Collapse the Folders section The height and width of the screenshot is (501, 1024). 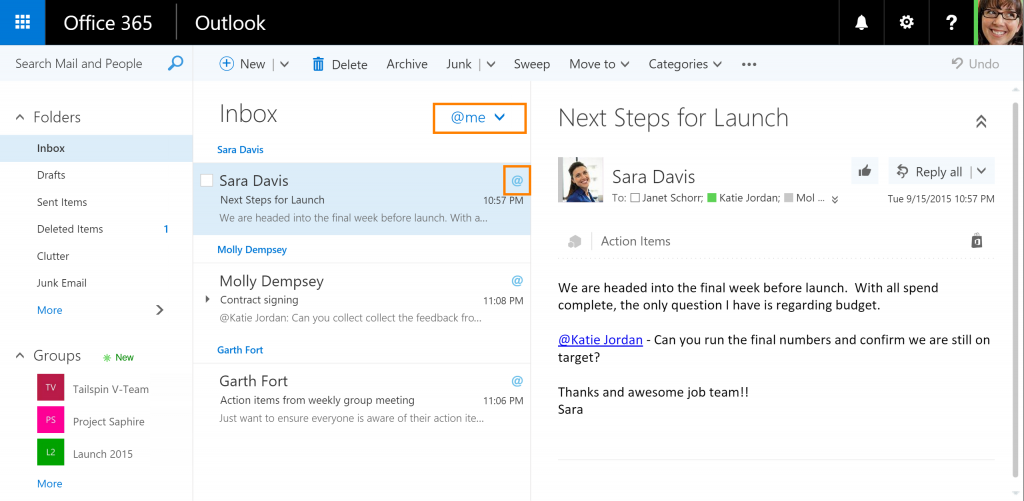20,117
